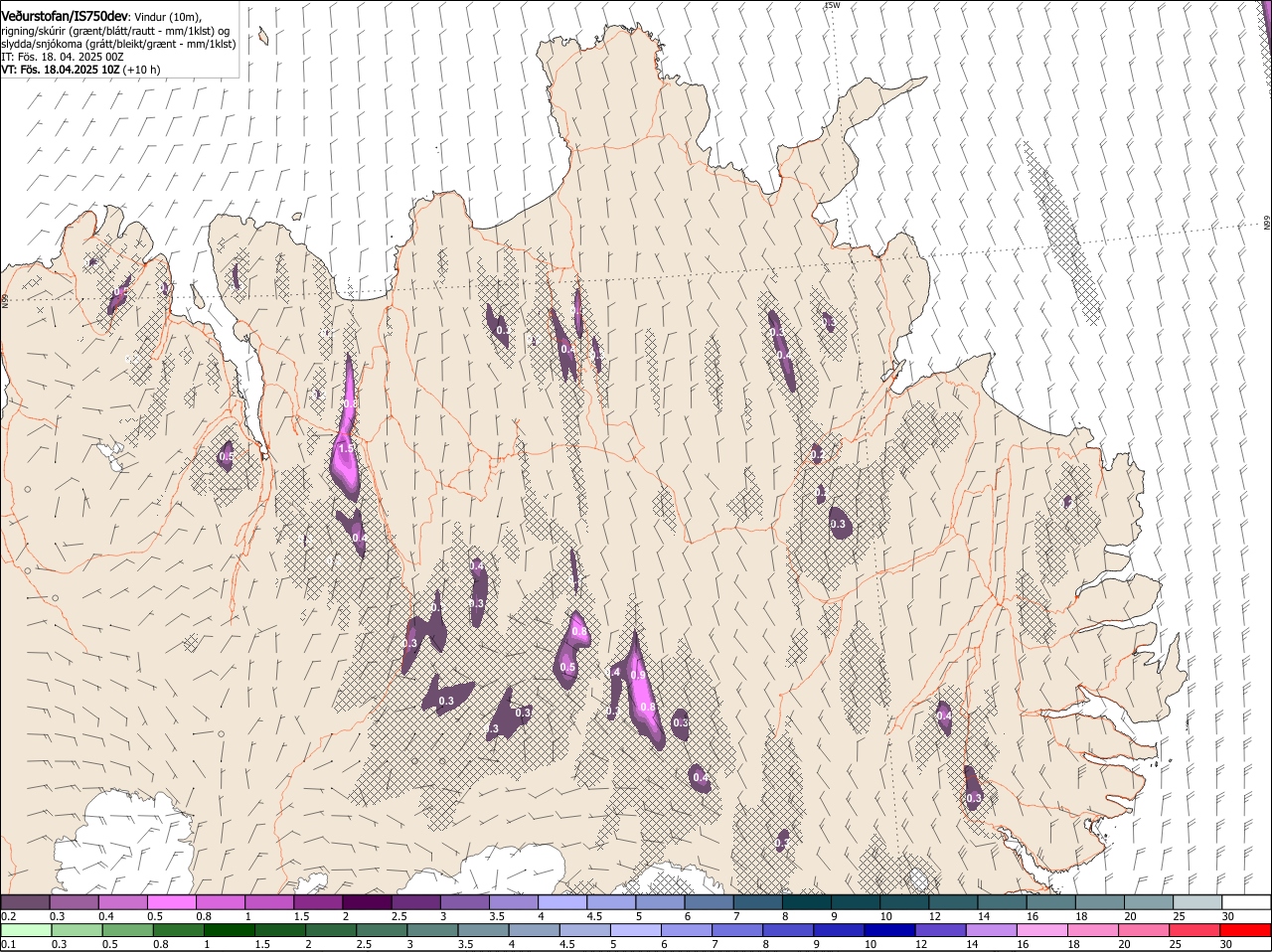
Task: Pick the white swatch after 30 in the upper legend
Action: pos(1247,902)
